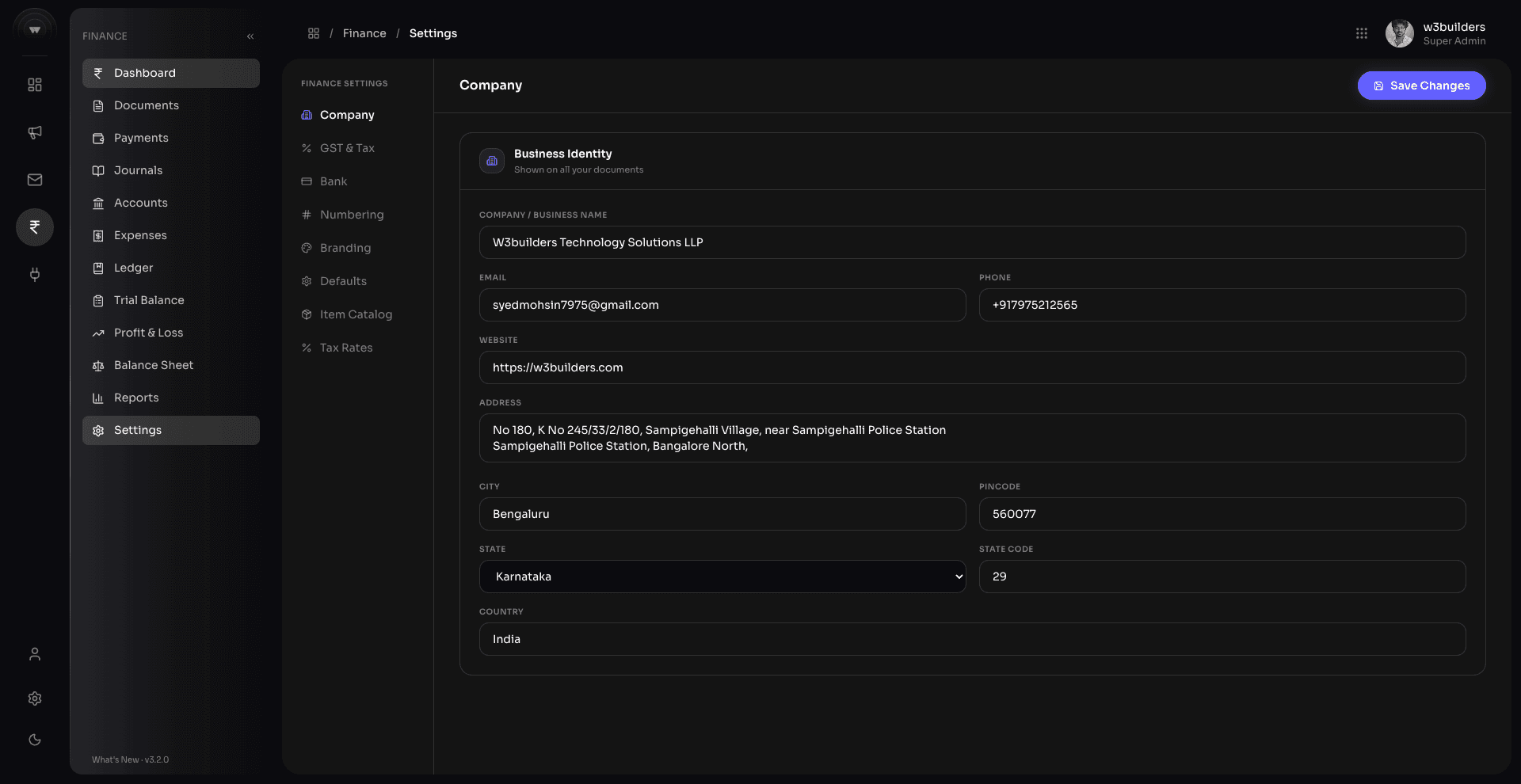
Task: Focus the Company / Business Name field
Action: click(x=972, y=242)
